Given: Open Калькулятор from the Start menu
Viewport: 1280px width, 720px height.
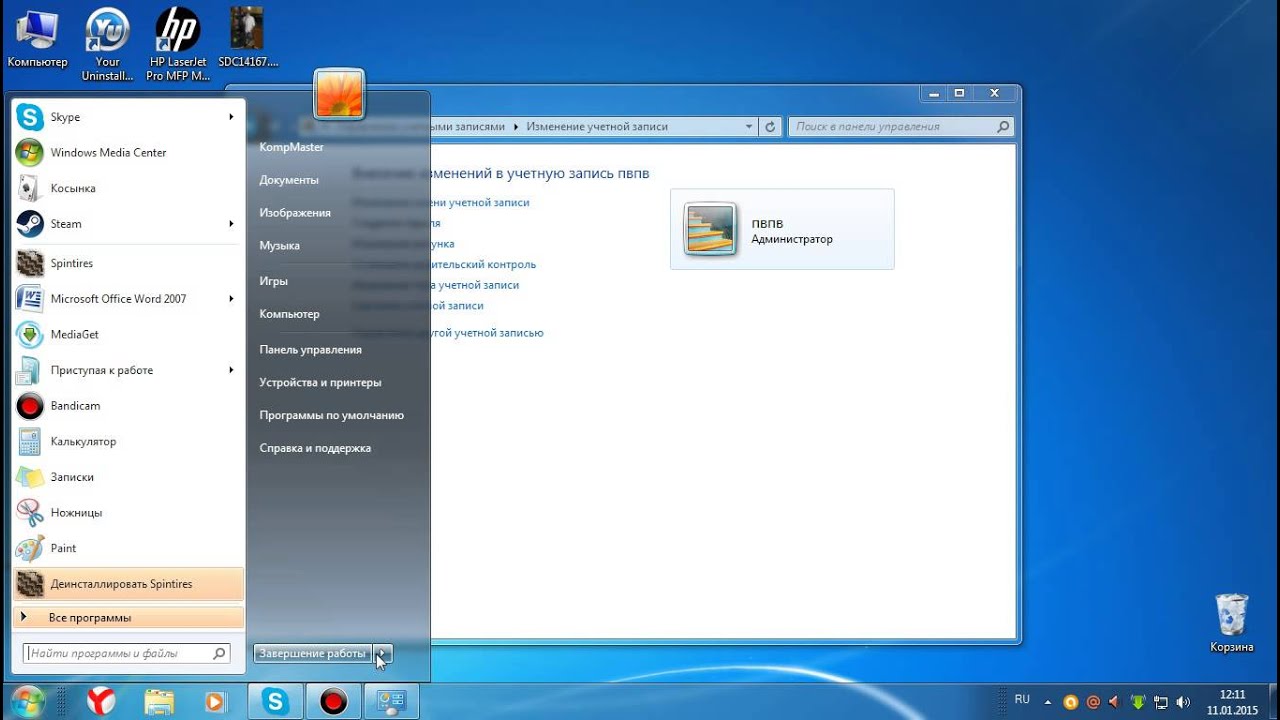Looking at the screenshot, I should [128, 441].
